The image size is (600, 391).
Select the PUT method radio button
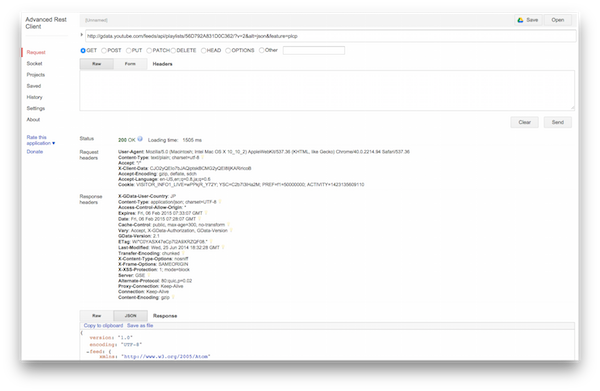tap(129, 51)
